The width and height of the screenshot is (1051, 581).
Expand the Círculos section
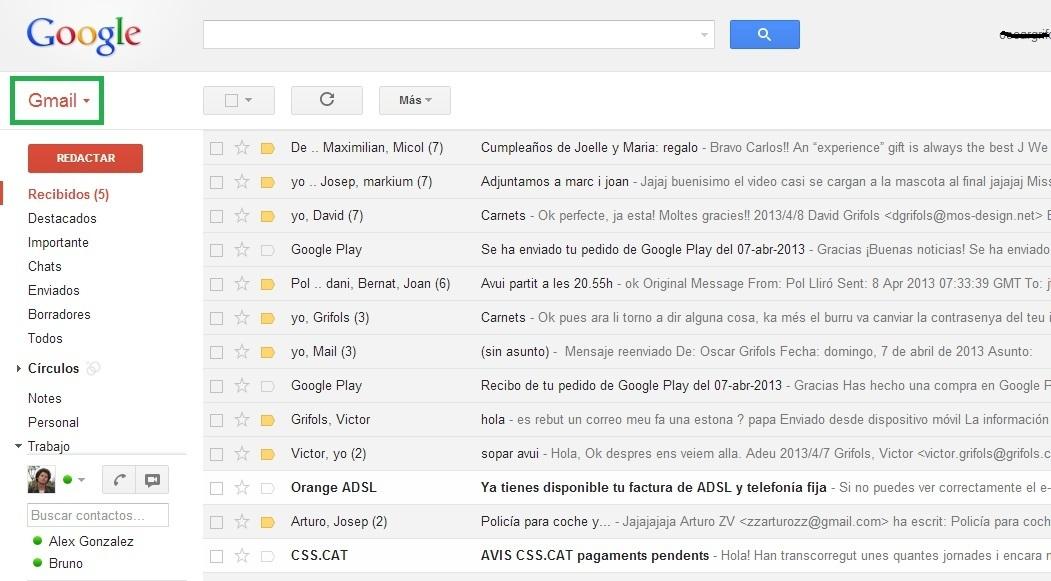[x=19, y=369]
